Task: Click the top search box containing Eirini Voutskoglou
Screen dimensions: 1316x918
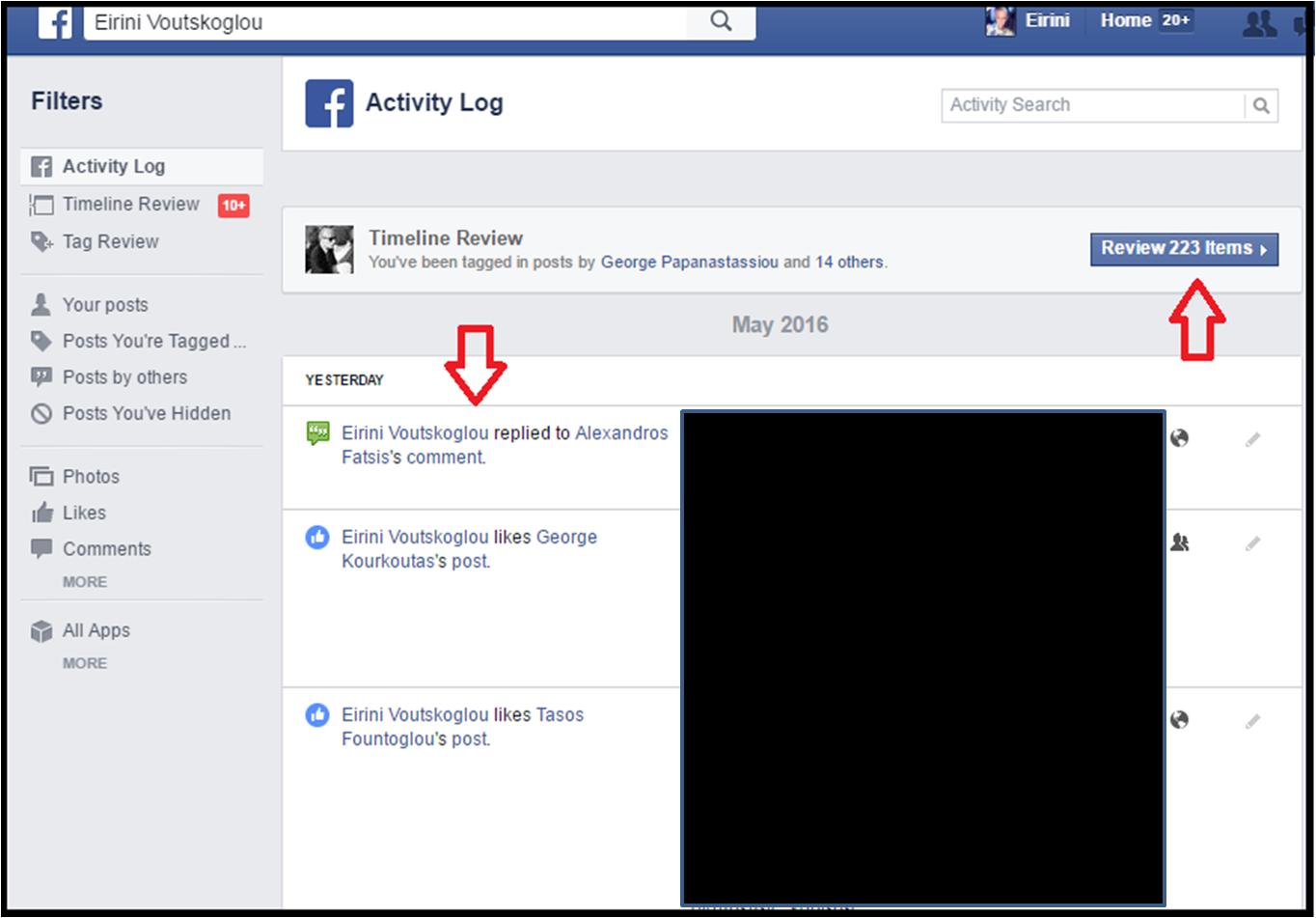Action: [385, 21]
